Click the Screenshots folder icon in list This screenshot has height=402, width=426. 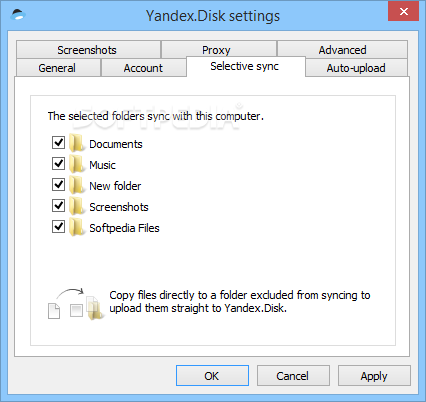77,206
